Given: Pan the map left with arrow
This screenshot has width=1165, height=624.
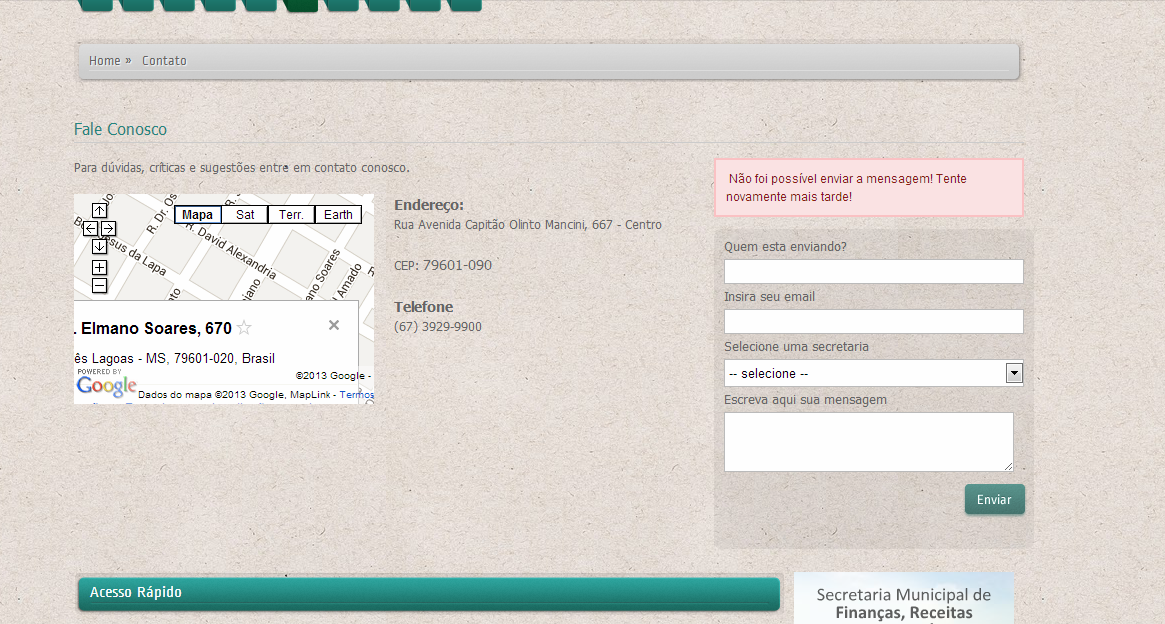Looking at the screenshot, I should point(90,229).
